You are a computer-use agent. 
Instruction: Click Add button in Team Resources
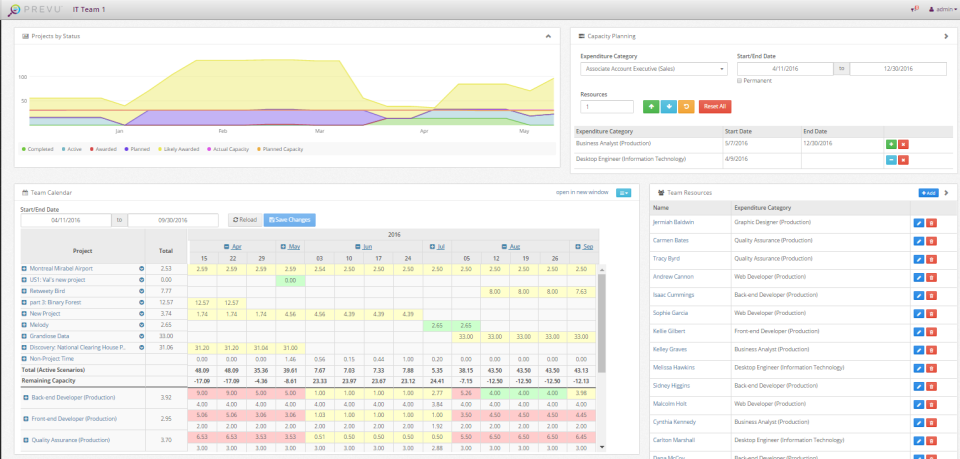[x=928, y=193]
